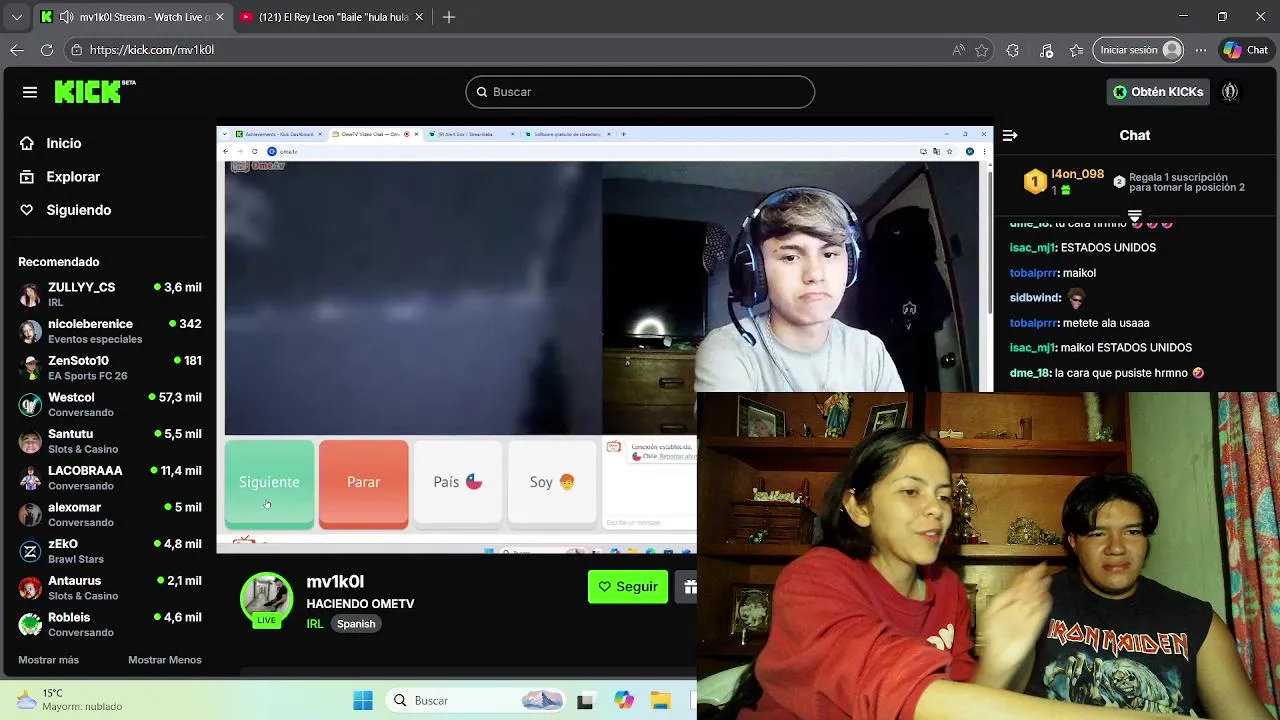Click the view site information icon

(x=76, y=50)
